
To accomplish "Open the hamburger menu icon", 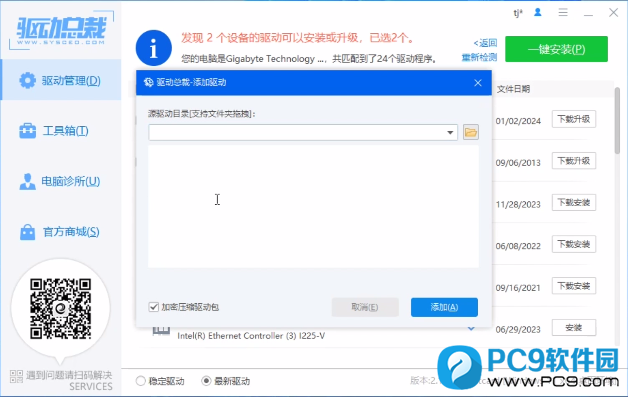I will (x=563, y=13).
